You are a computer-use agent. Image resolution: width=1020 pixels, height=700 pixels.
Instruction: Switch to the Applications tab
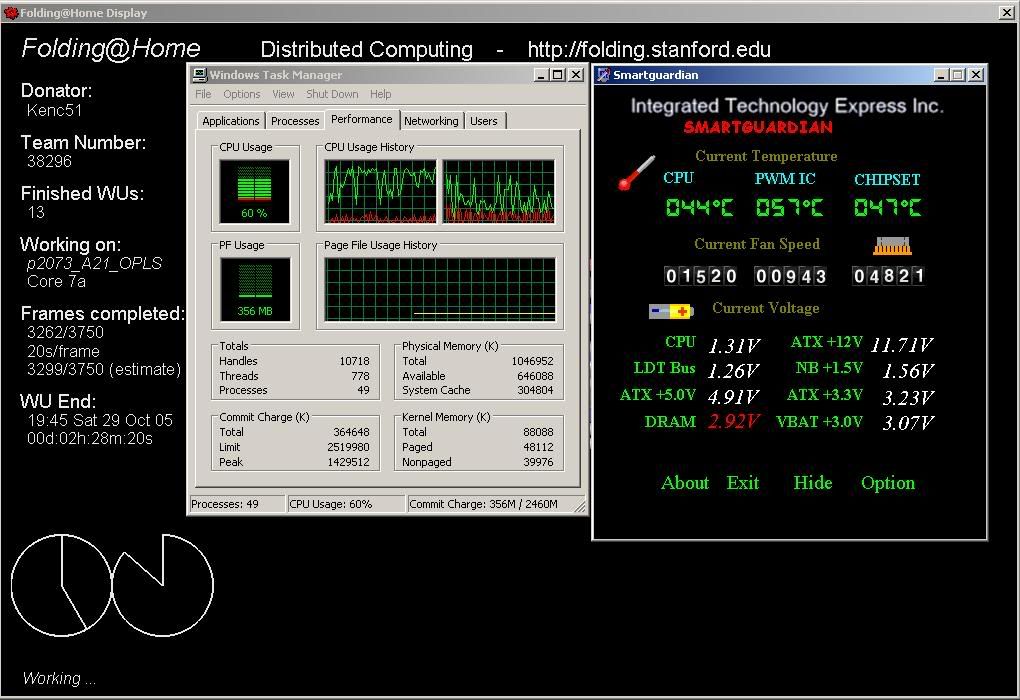click(x=230, y=121)
